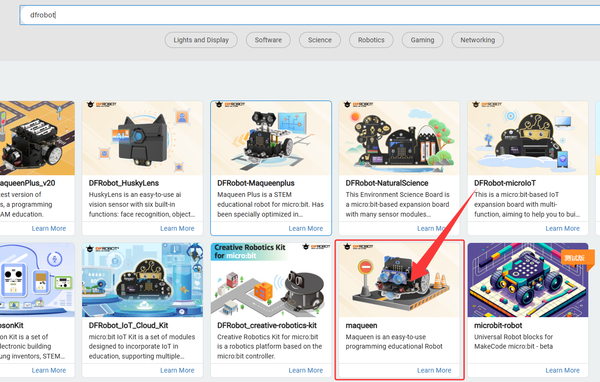
Task: Learn More link for MaqueenPlus_v20
Action: [x=49, y=229]
